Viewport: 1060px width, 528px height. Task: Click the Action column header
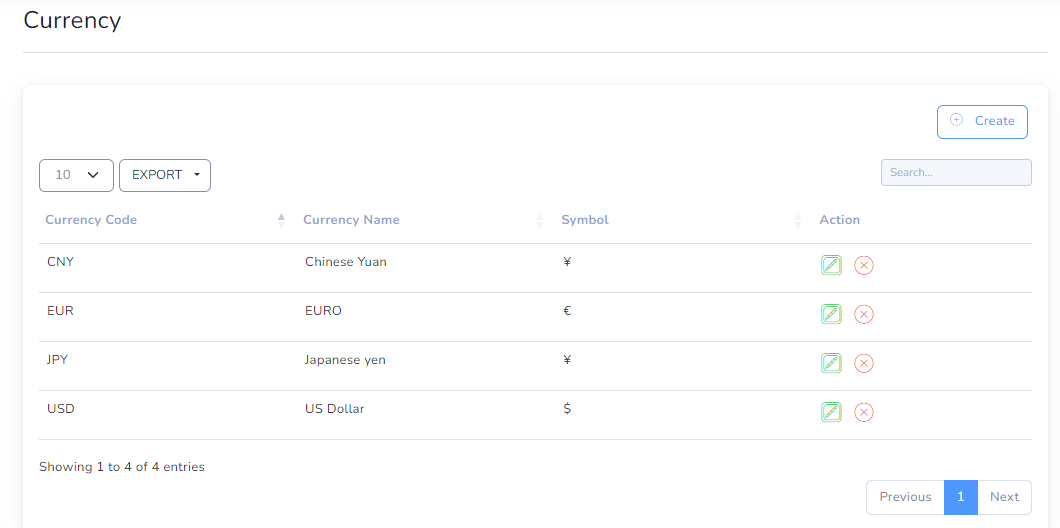840,220
